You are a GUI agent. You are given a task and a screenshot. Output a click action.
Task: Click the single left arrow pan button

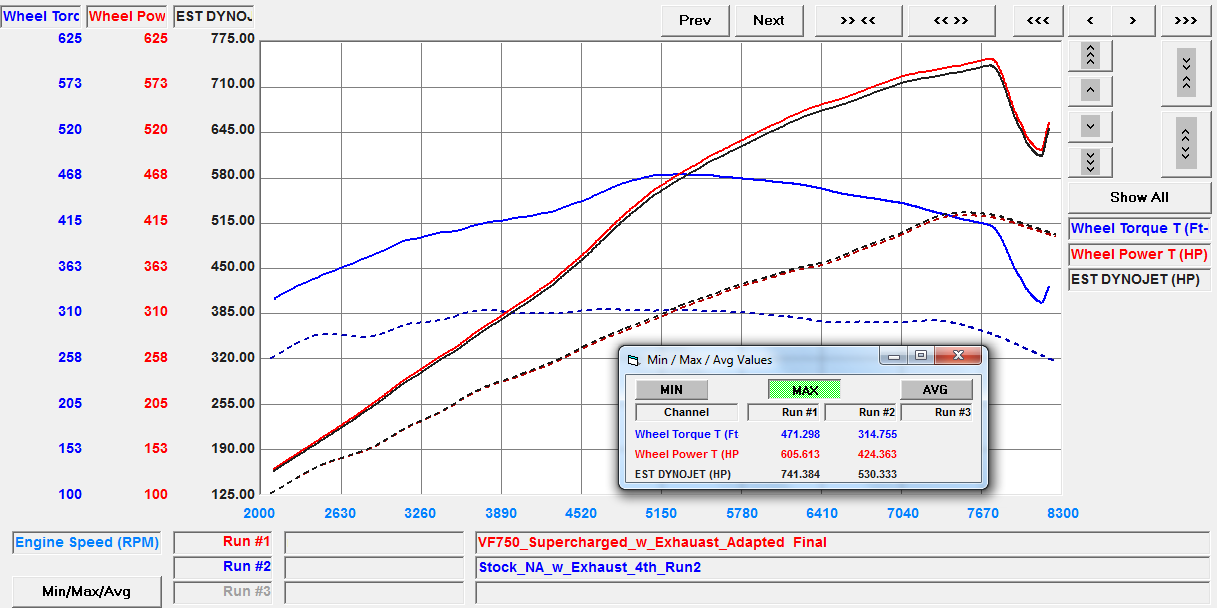click(1090, 20)
